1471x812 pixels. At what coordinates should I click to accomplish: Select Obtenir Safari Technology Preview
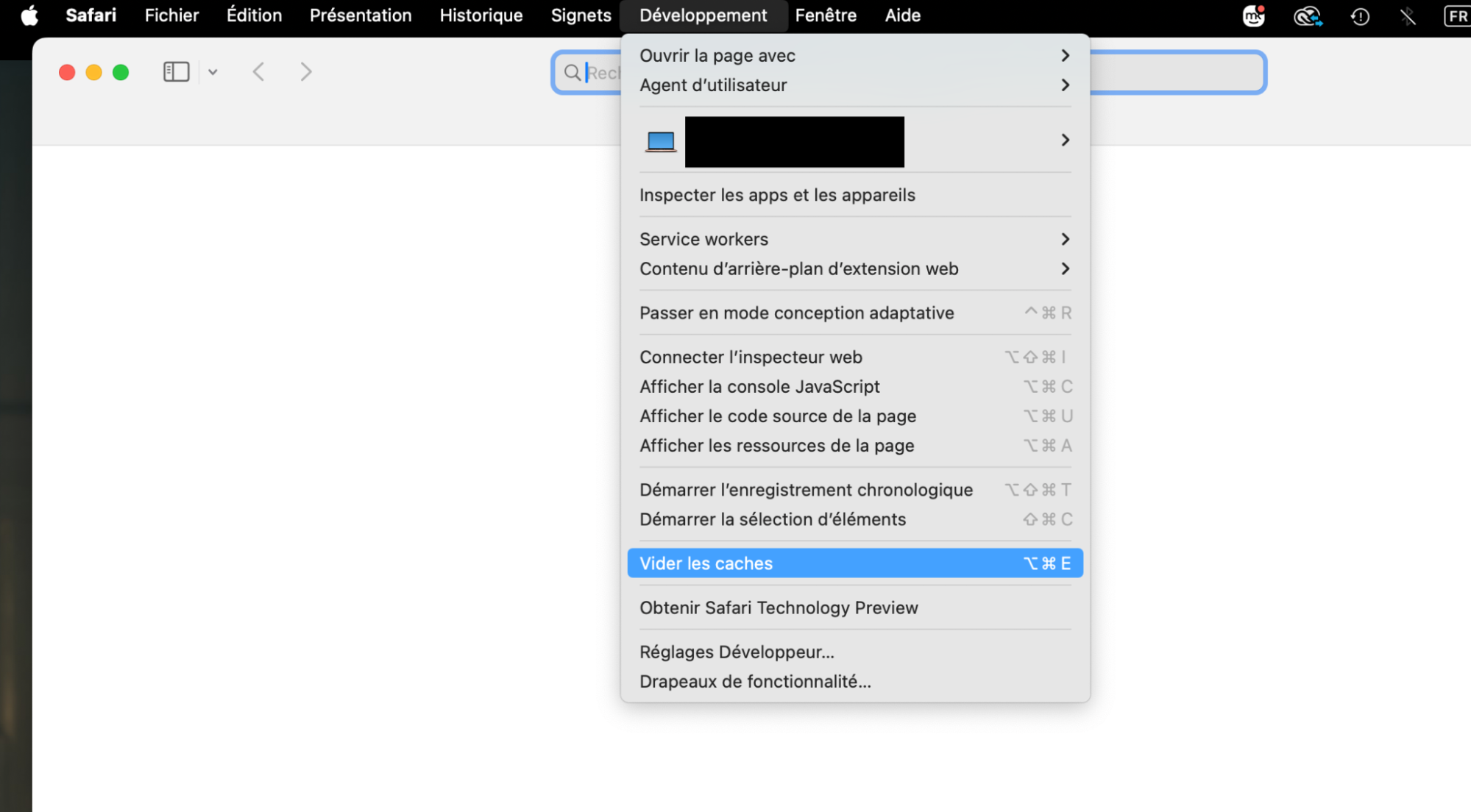pos(855,608)
